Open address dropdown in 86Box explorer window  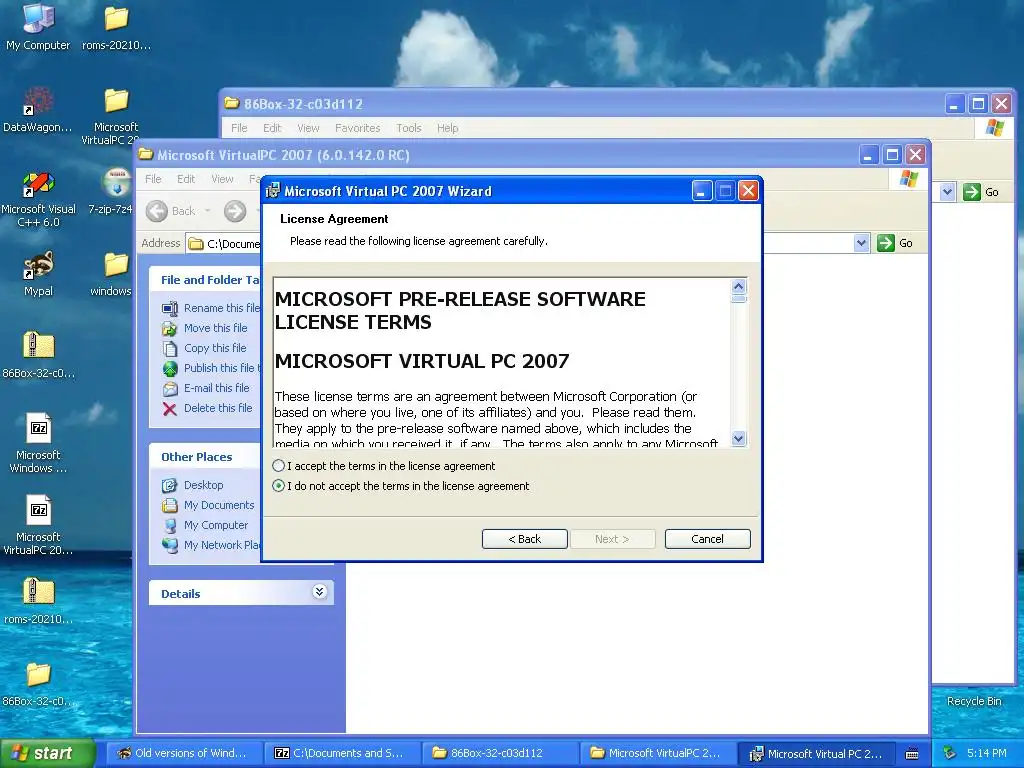948,192
